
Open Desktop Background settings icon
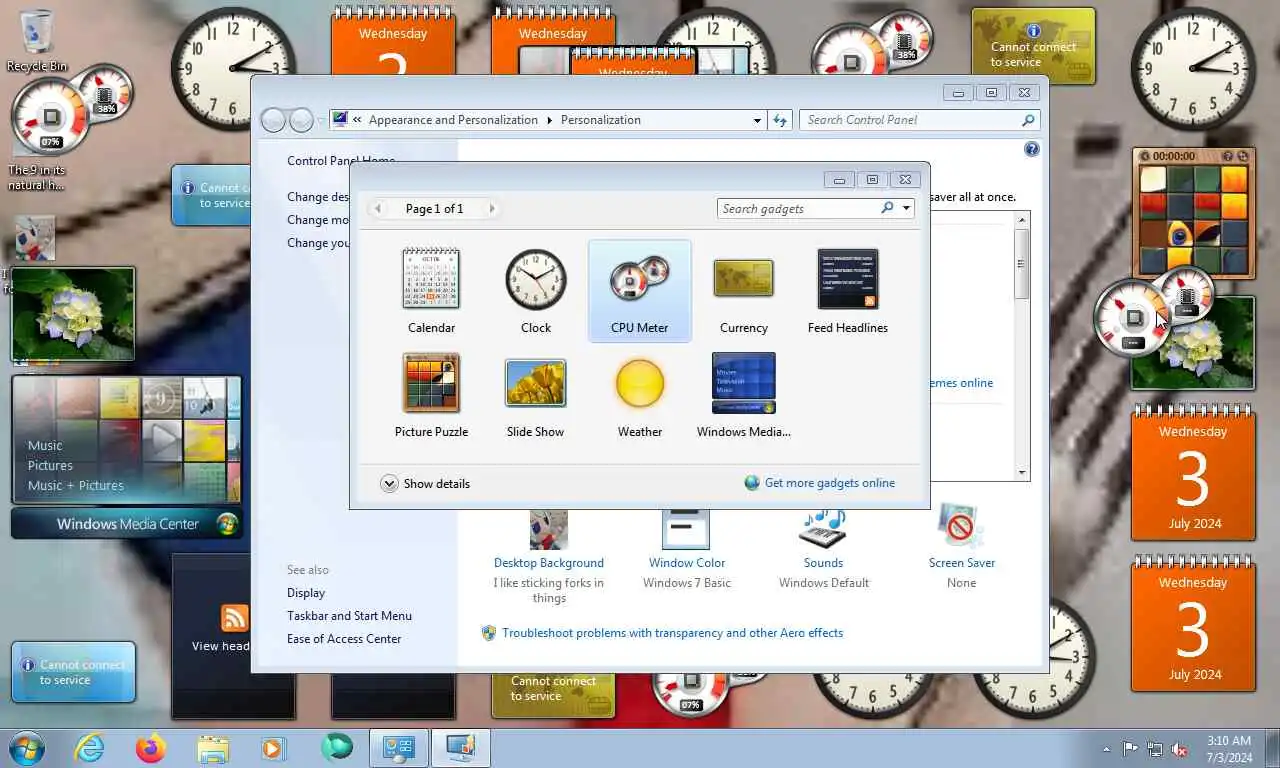click(x=548, y=529)
